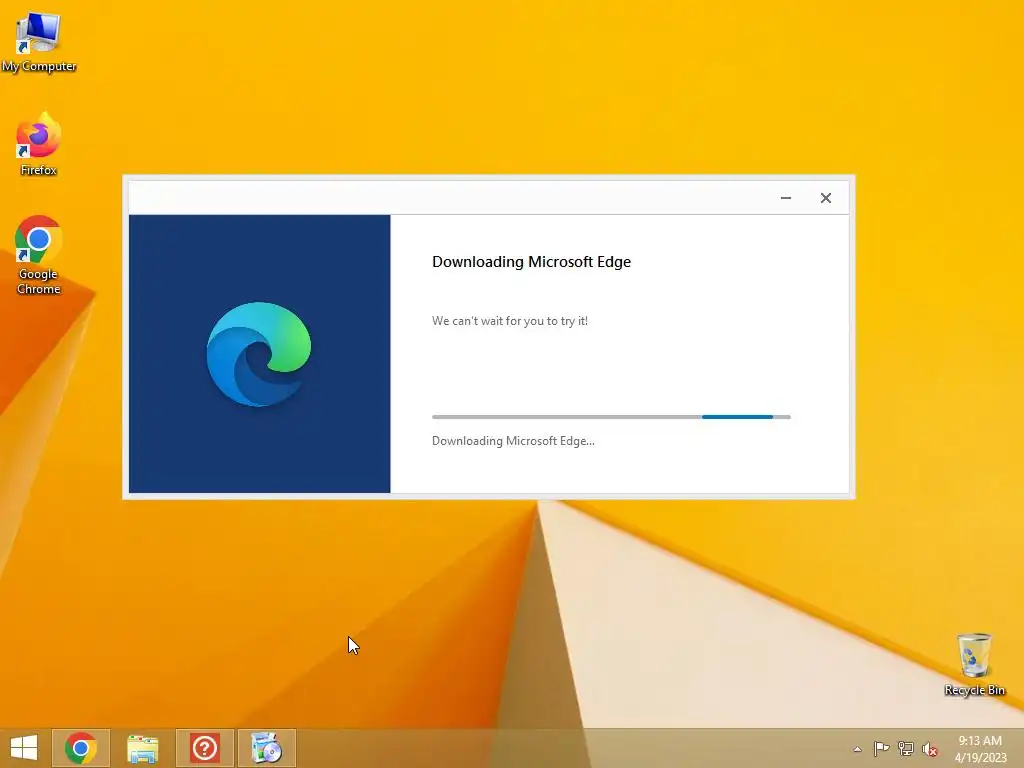Click the "Downloading Microsoft Edge" heading
This screenshot has height=768, width=1024.
click(x=532, y=262)
